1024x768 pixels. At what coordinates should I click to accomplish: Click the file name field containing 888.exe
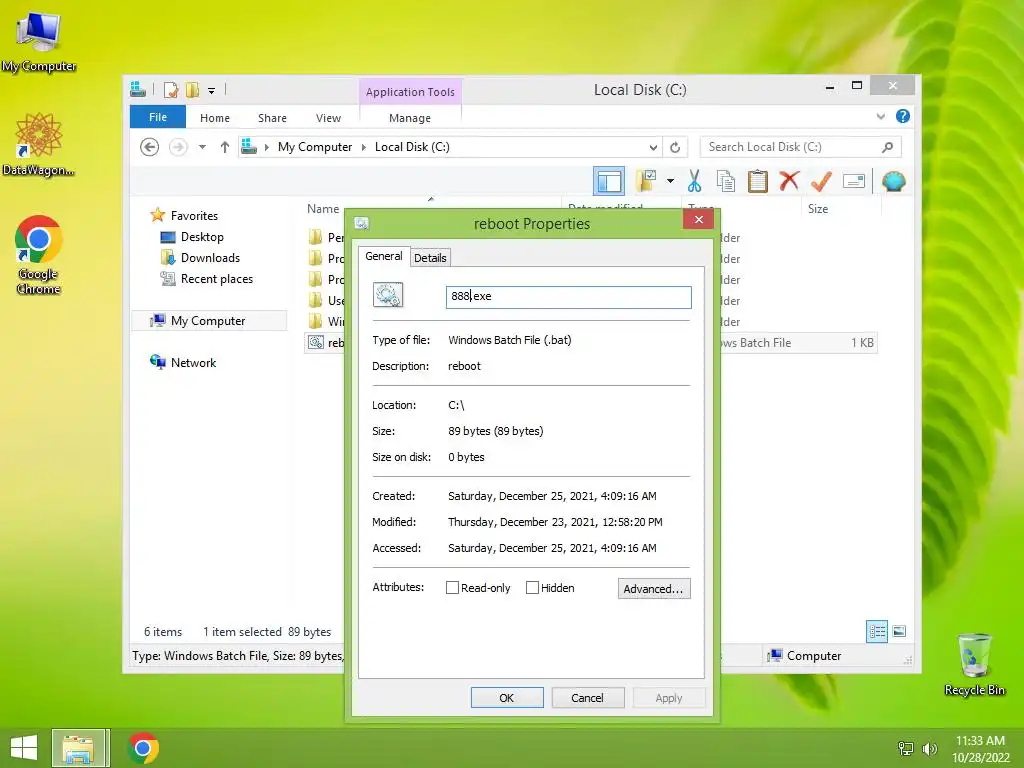568,296
